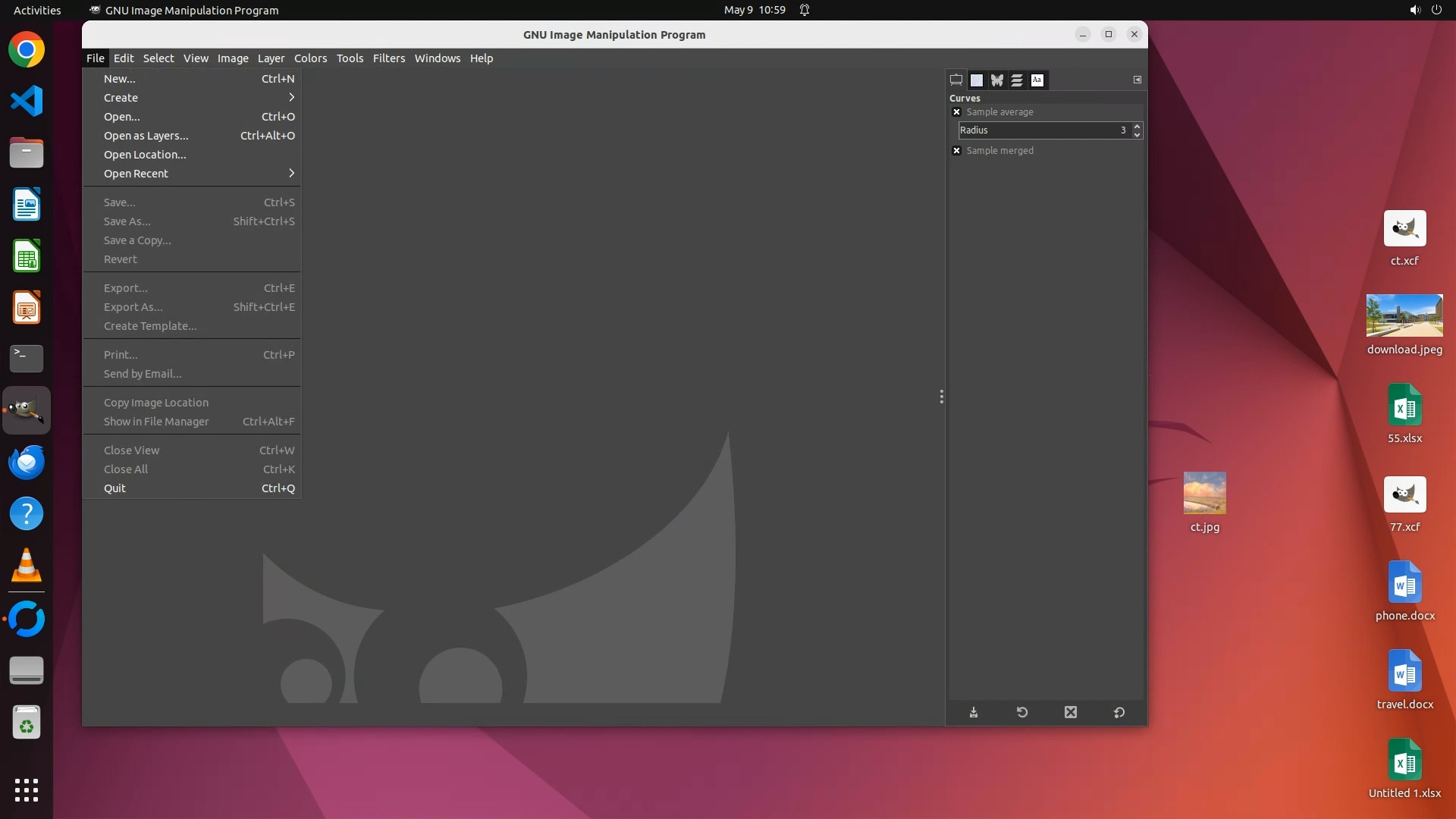
Task: Click the Save Tool Preset icon
Action: (x=974, y=712)
